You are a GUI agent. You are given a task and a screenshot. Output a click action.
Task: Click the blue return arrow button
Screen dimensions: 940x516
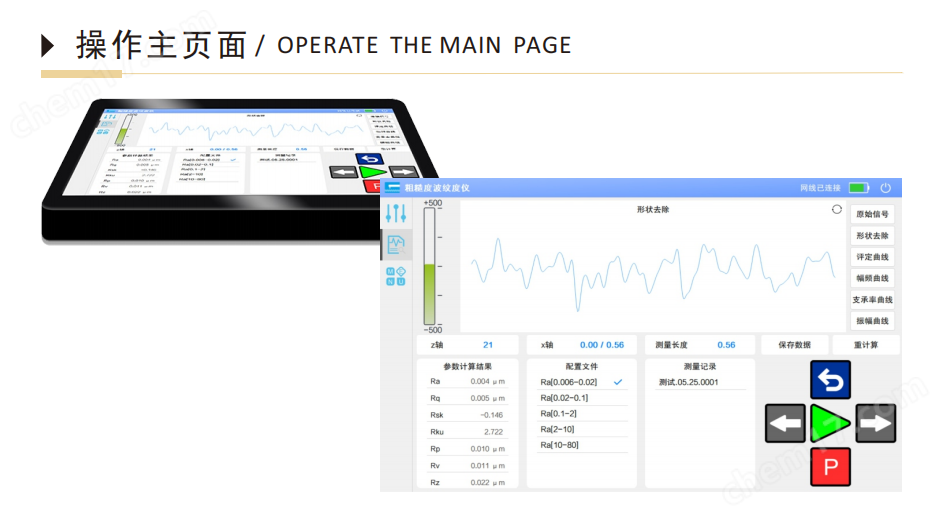click(x=830, y=380)
